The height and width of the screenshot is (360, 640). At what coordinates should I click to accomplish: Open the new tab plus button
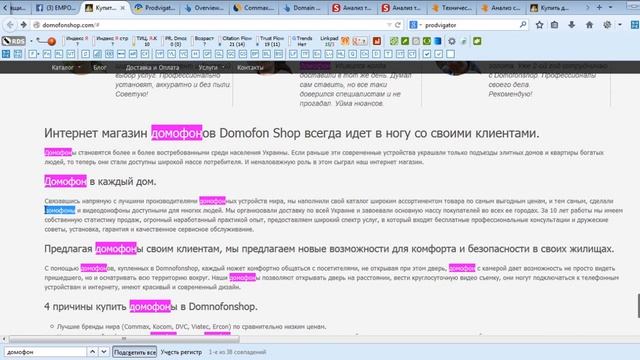599,7
